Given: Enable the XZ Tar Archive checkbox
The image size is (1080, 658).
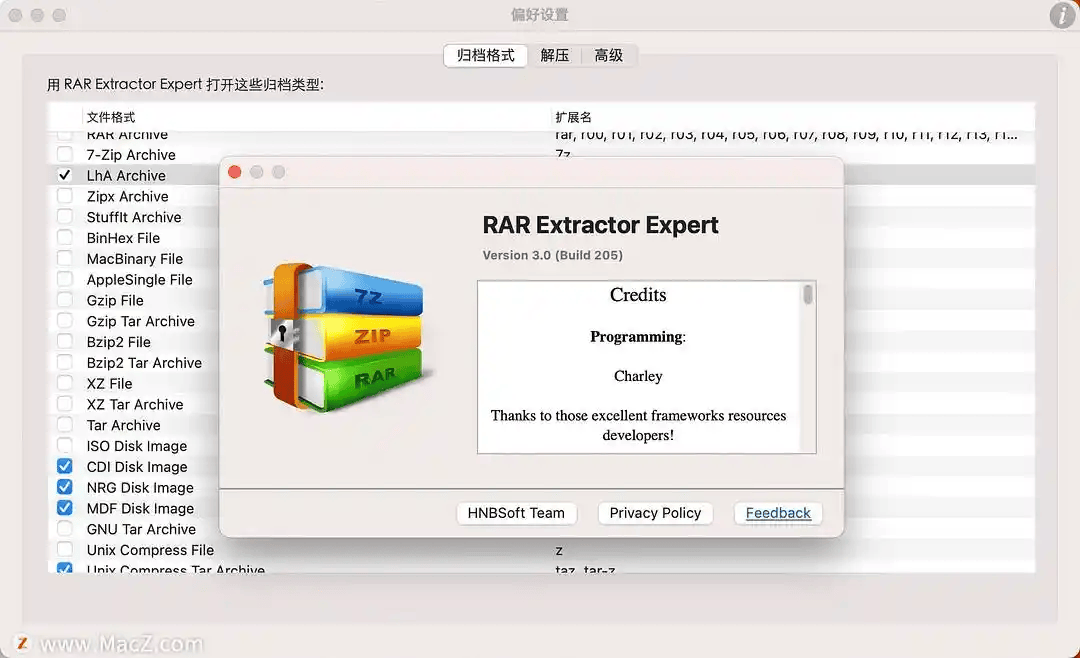Looking at the screenshot, I should pos(65,404).
